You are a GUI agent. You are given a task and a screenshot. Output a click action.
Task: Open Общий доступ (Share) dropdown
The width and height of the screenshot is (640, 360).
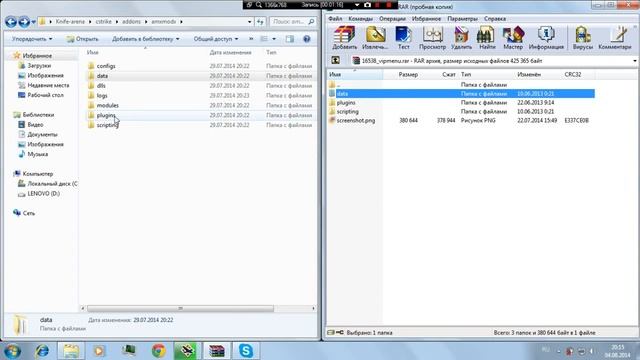pos(216,39)
